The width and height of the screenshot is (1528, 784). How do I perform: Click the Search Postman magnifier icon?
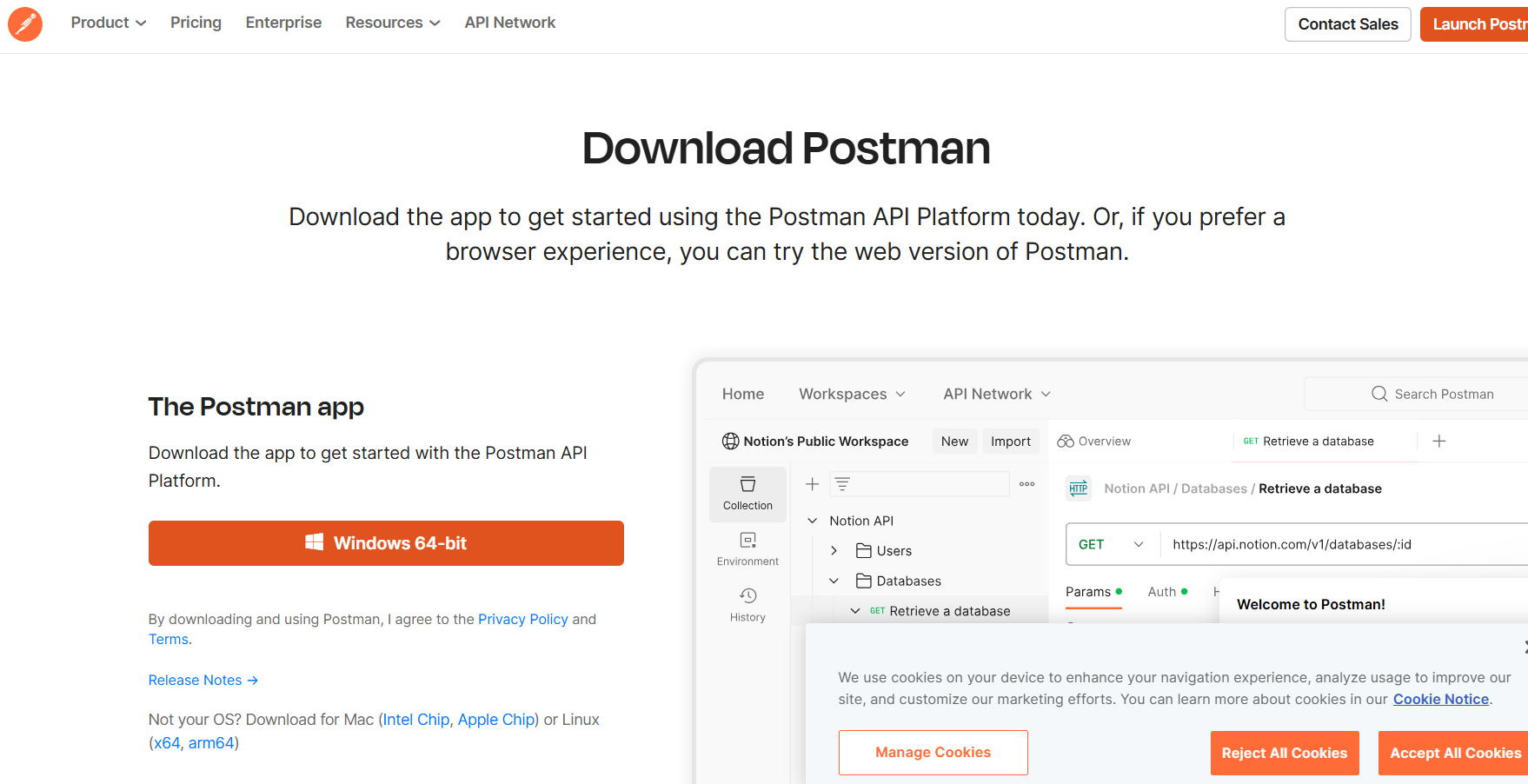pyautogui.click(x=1379, y=394)
